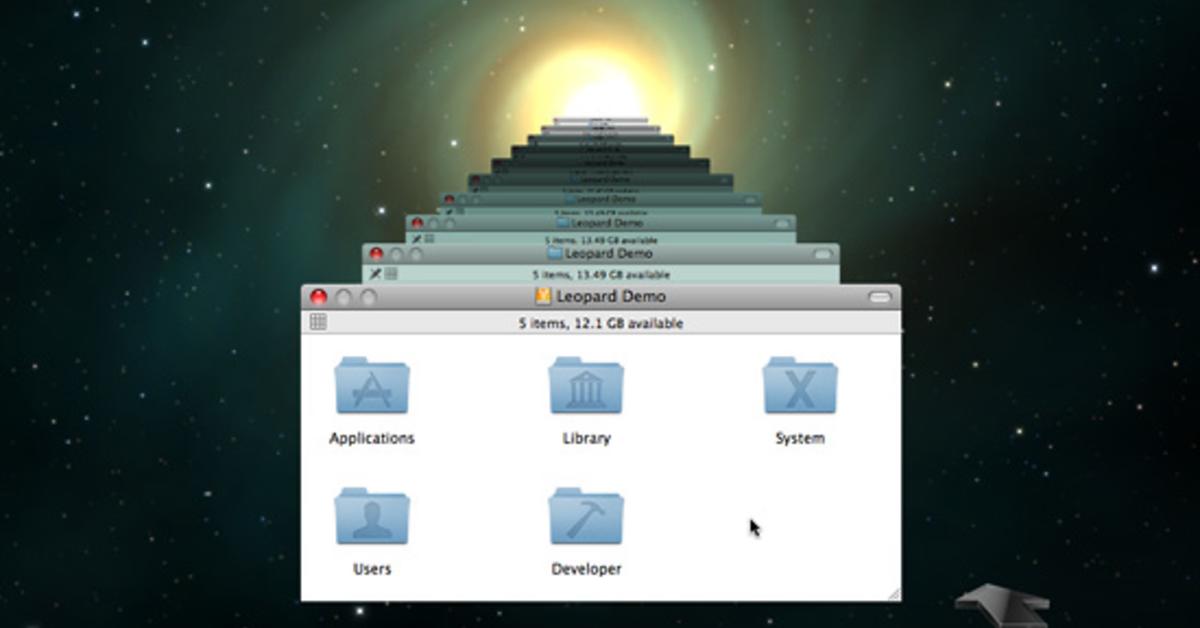Click the Leopard Demo proxy icon in front title bar
Viewport: 1200px width, 628px height.
point(543,296)
